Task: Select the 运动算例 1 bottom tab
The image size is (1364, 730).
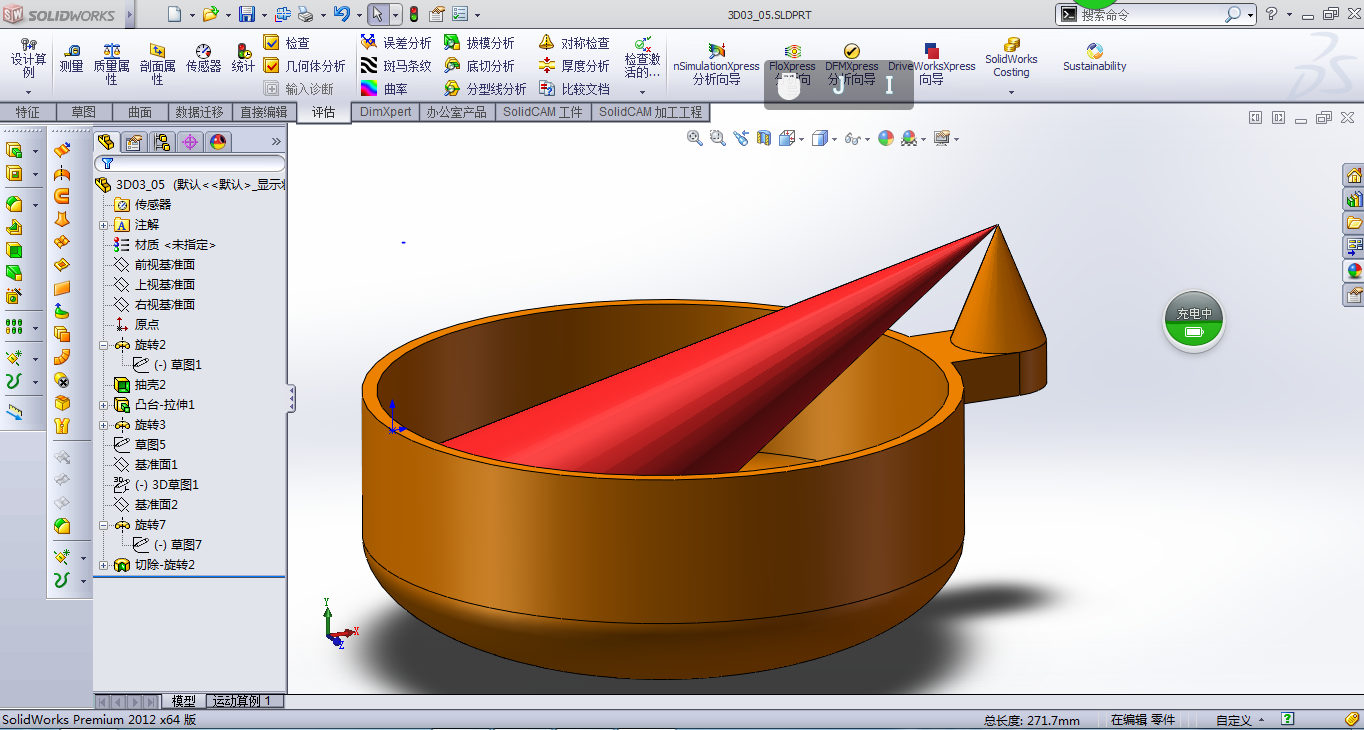Action: coord(245,701)
